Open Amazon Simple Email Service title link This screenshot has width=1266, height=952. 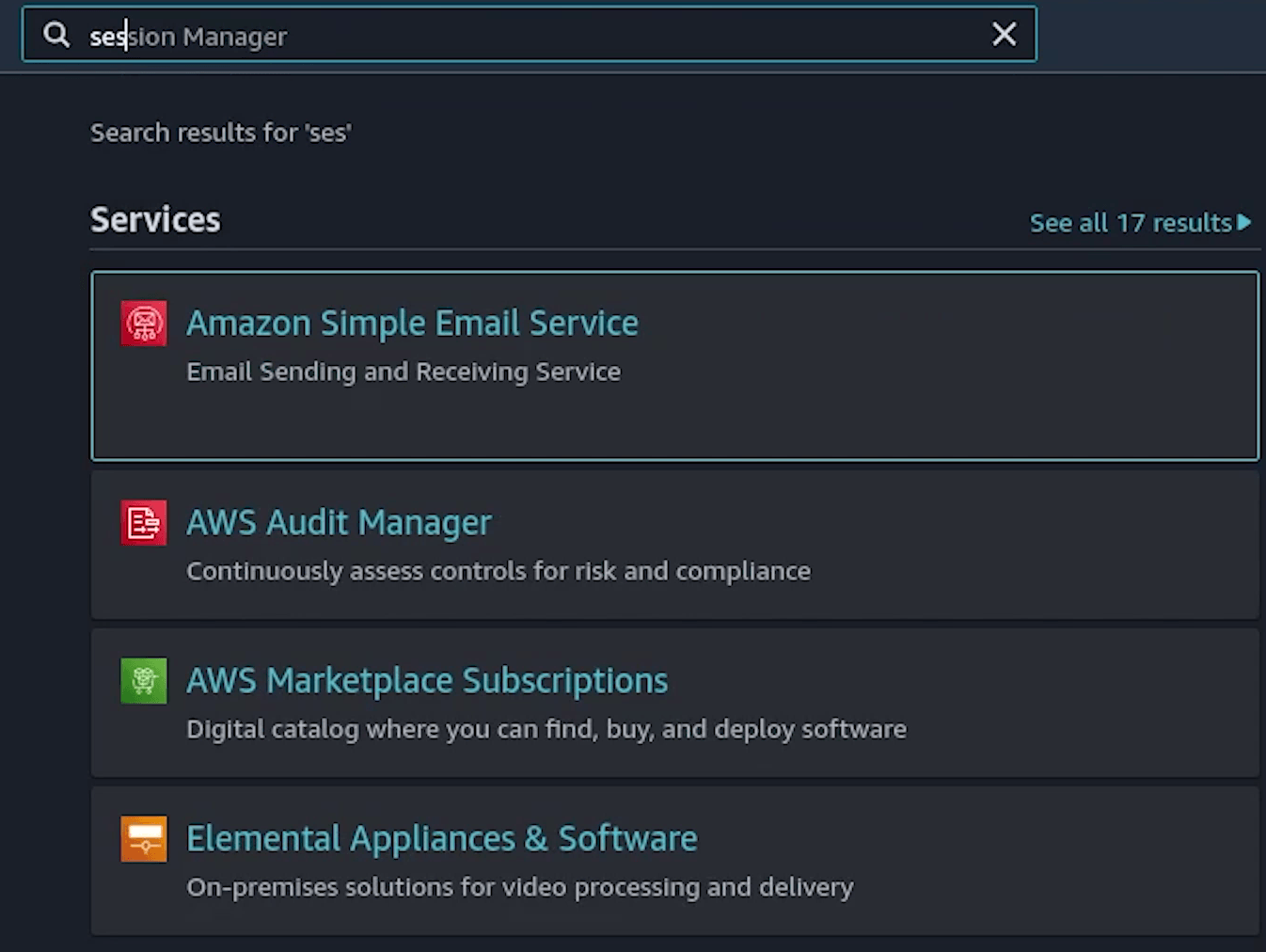tap(412, 324)
